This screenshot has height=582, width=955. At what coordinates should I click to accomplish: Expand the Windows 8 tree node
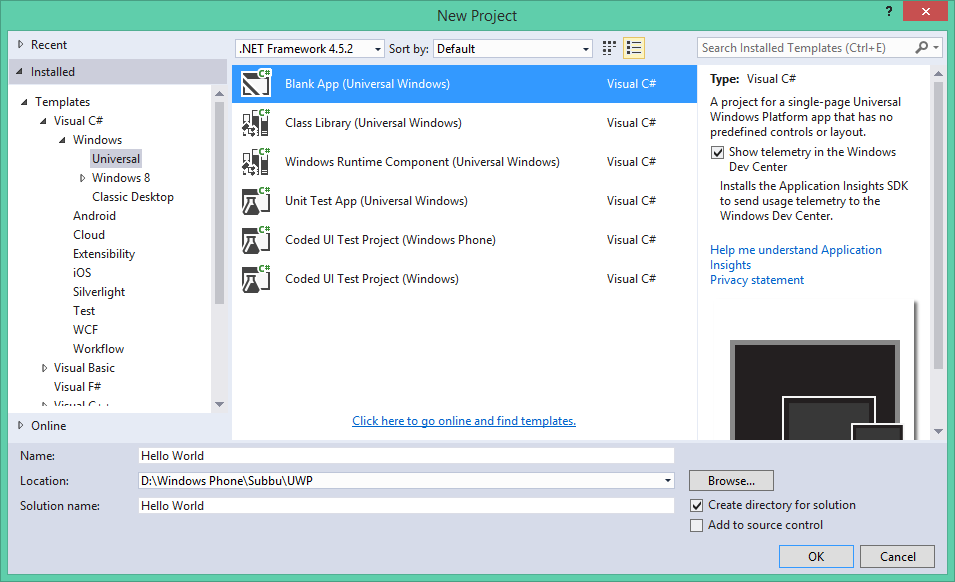(83, 177)
